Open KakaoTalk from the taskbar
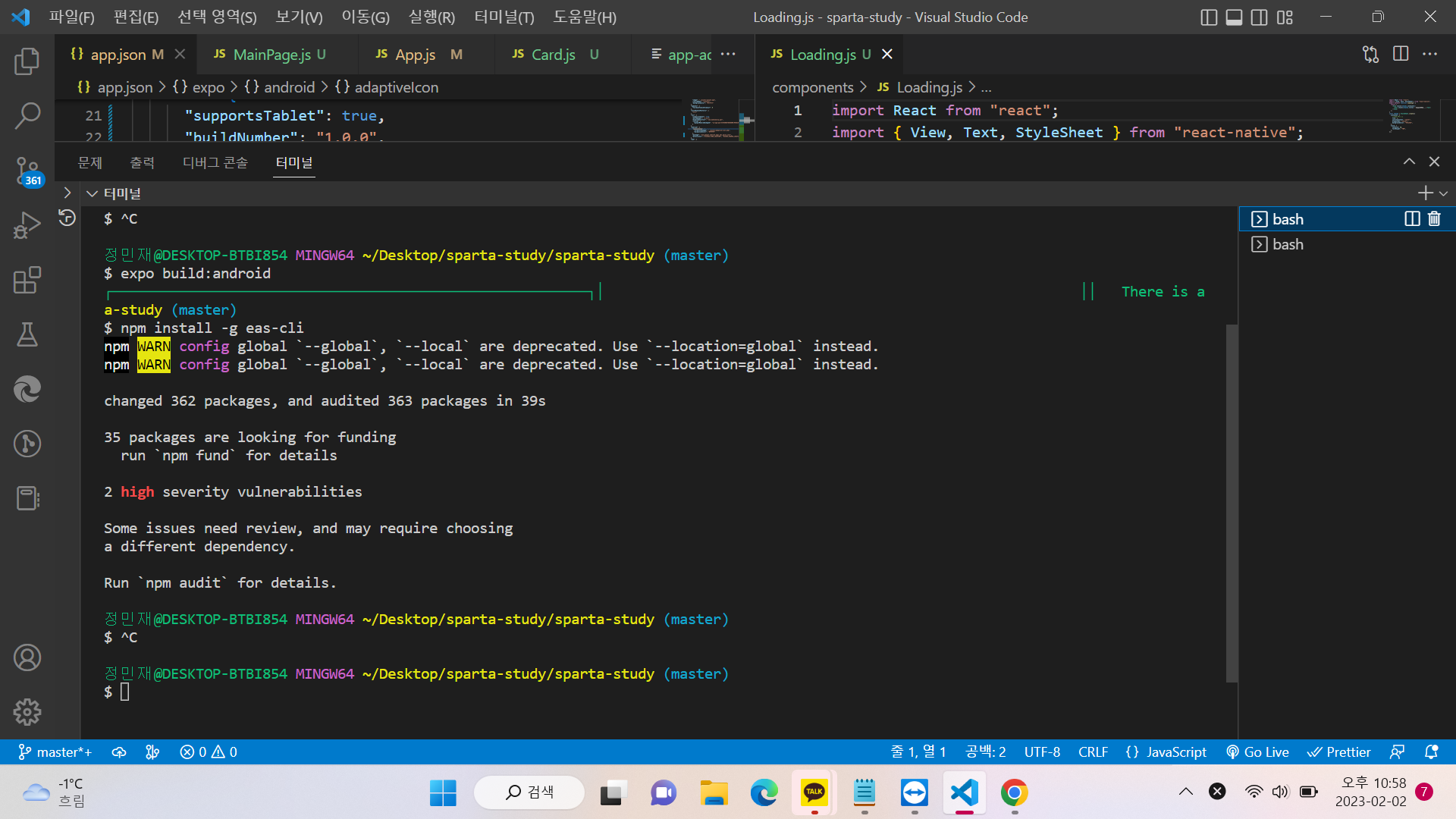Image resolution: width=1456 pixels, height=819 pixels. coord(814,792)
